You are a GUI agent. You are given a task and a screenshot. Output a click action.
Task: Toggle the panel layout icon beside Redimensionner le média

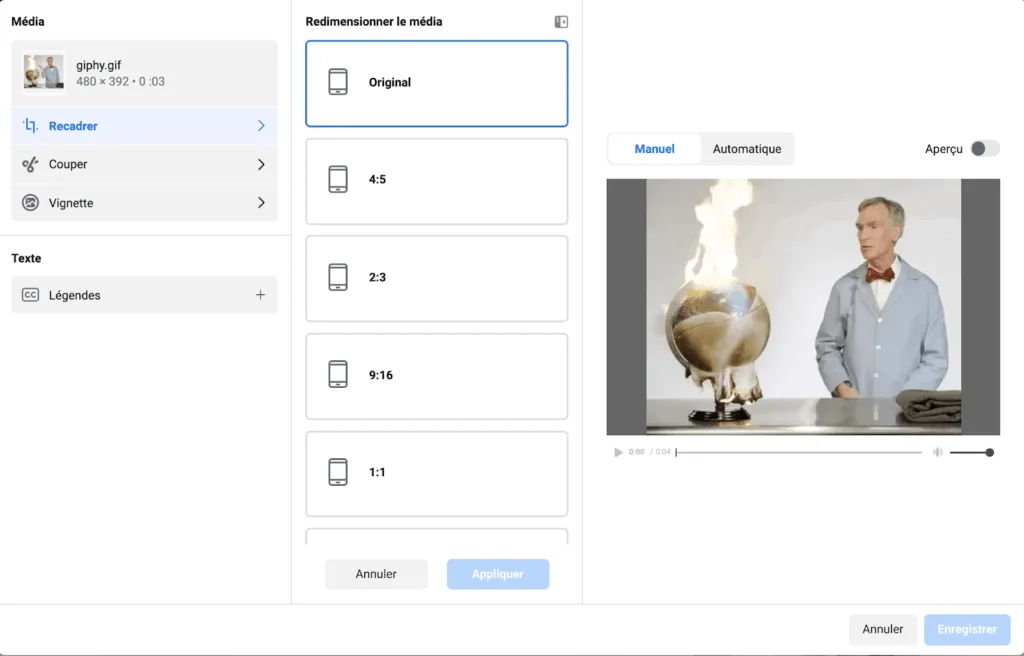click(x=561, y=22)
